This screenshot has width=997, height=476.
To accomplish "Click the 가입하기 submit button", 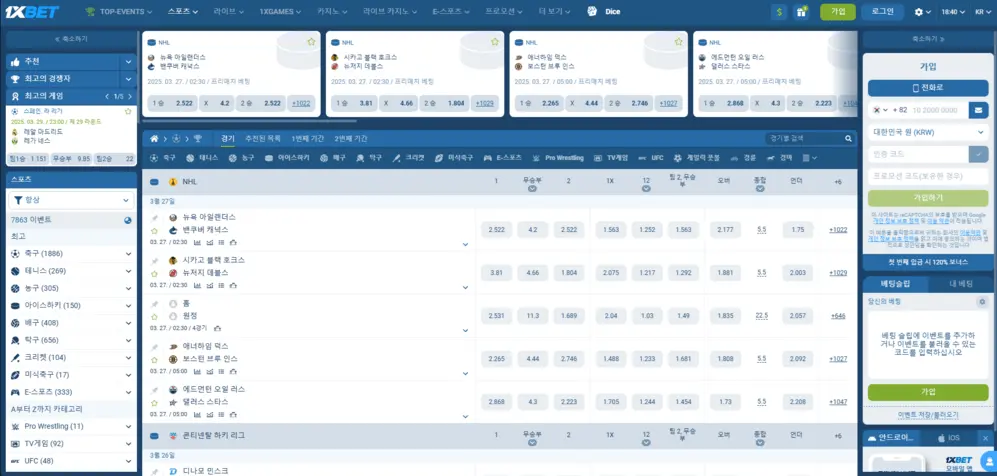I will click(928, 198).
